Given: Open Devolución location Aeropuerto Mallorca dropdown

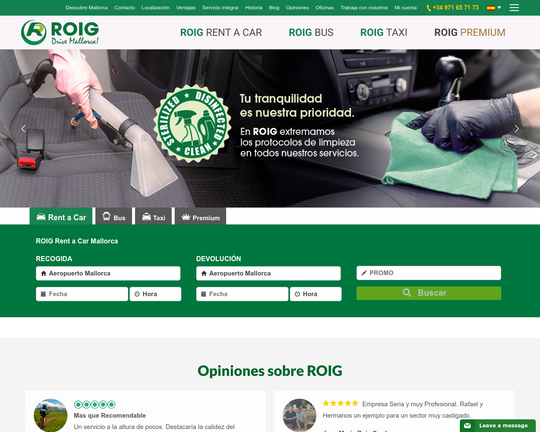Looking at the screenshot, I should (269, 273).
